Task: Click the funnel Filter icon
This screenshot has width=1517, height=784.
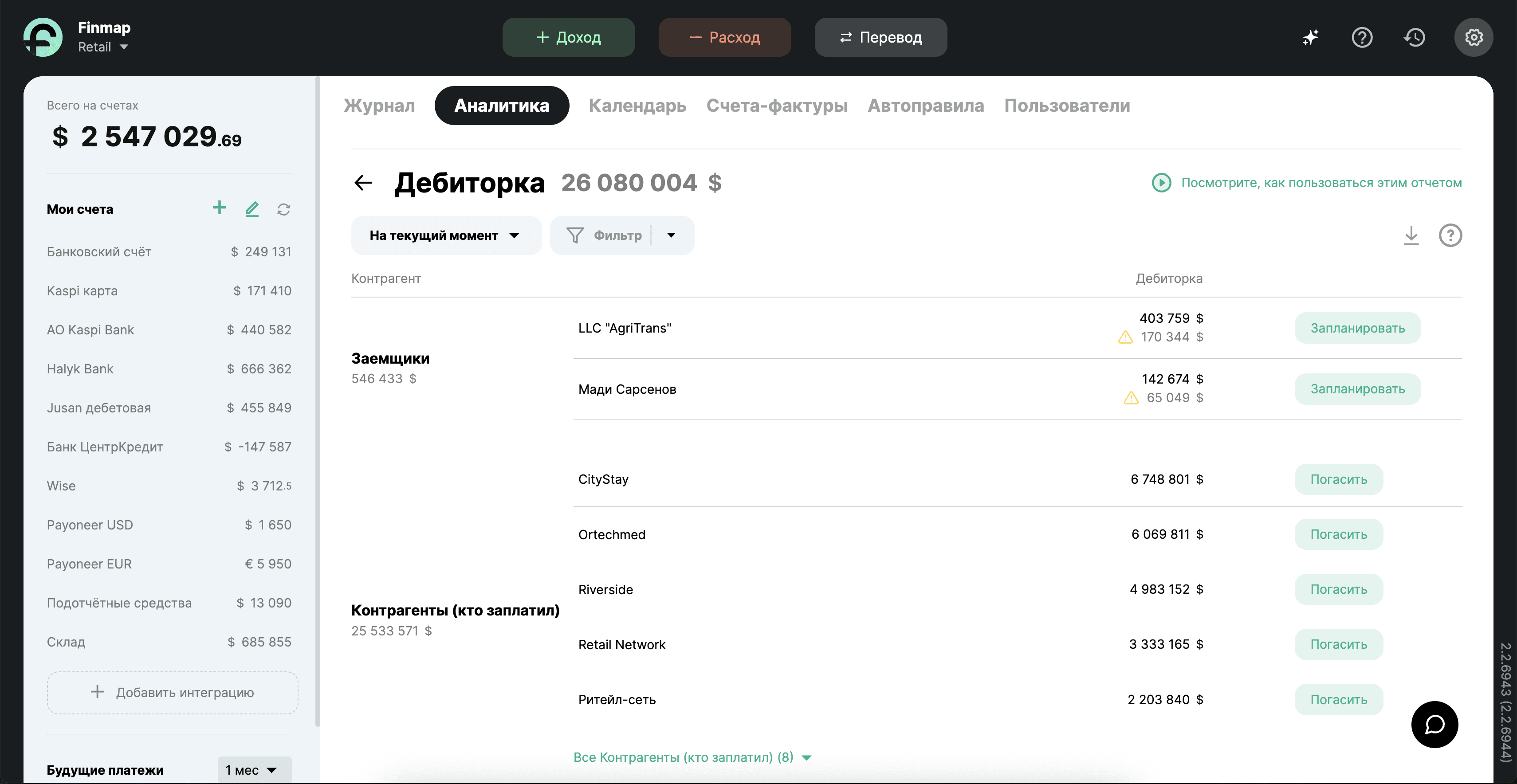Action: click(575, 235)
